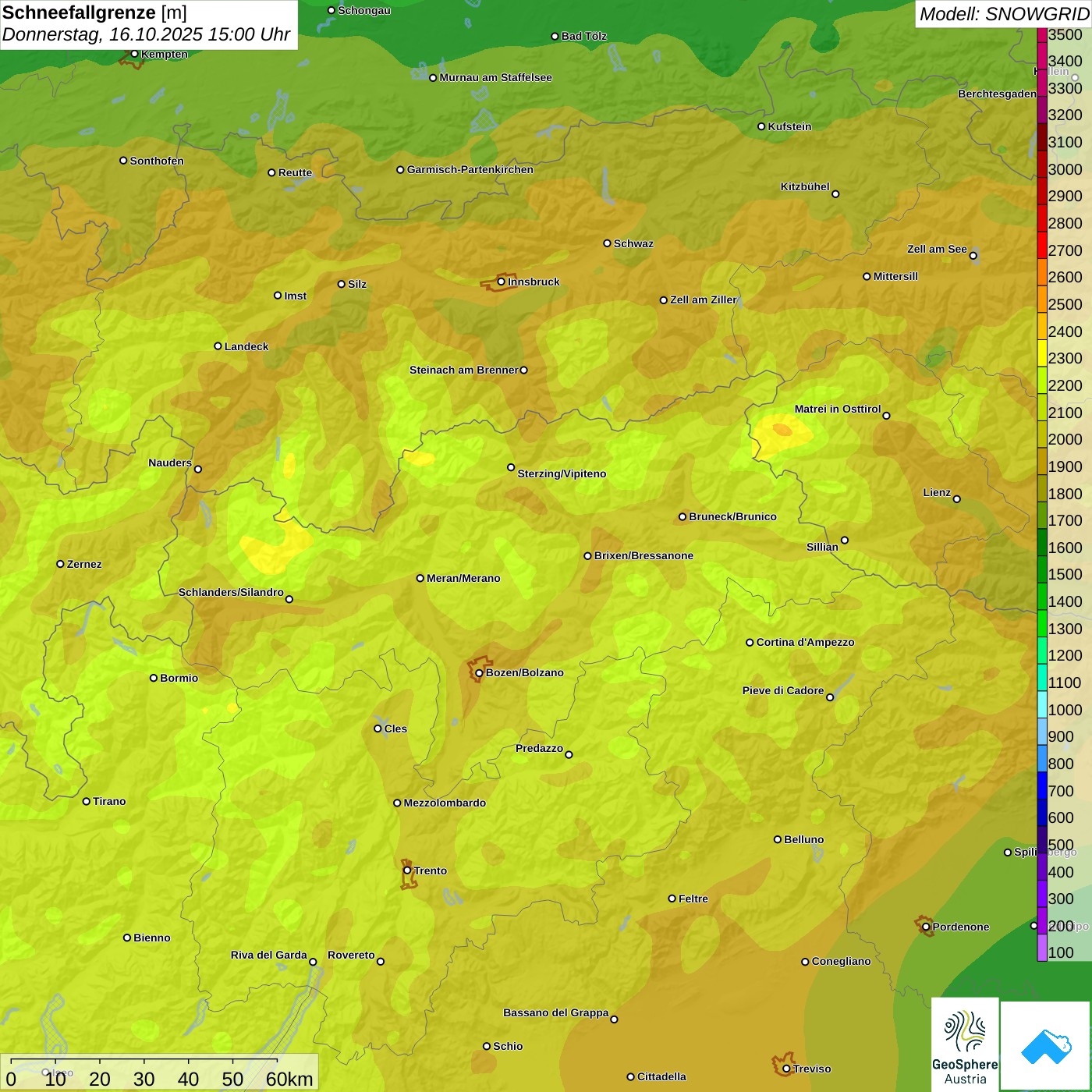Click the Bruneck/Brunico label
The height and width of the screenshot is (1092, 1092).
pos(732,516)
